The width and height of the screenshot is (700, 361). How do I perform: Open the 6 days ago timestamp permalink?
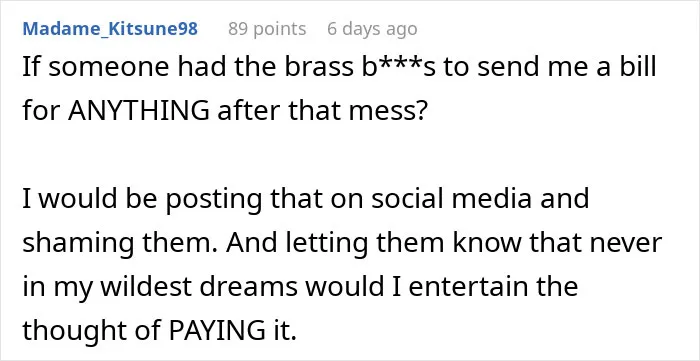372,29
